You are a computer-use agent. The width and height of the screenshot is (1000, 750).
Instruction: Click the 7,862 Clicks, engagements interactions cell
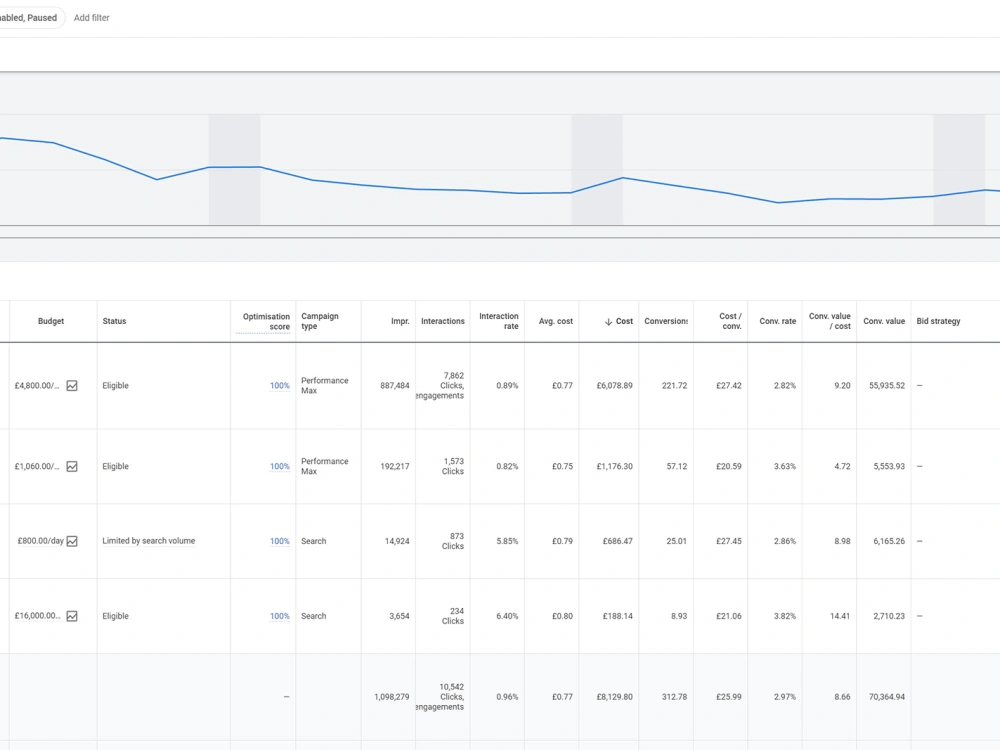pos(441,386)
